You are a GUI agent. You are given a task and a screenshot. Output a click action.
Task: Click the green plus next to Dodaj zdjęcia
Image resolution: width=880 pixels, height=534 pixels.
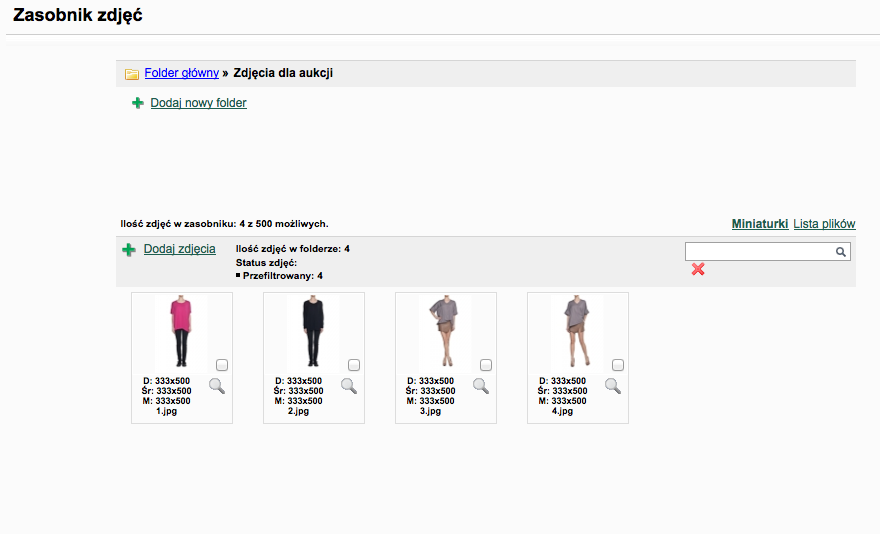click(x=129, y=250)
